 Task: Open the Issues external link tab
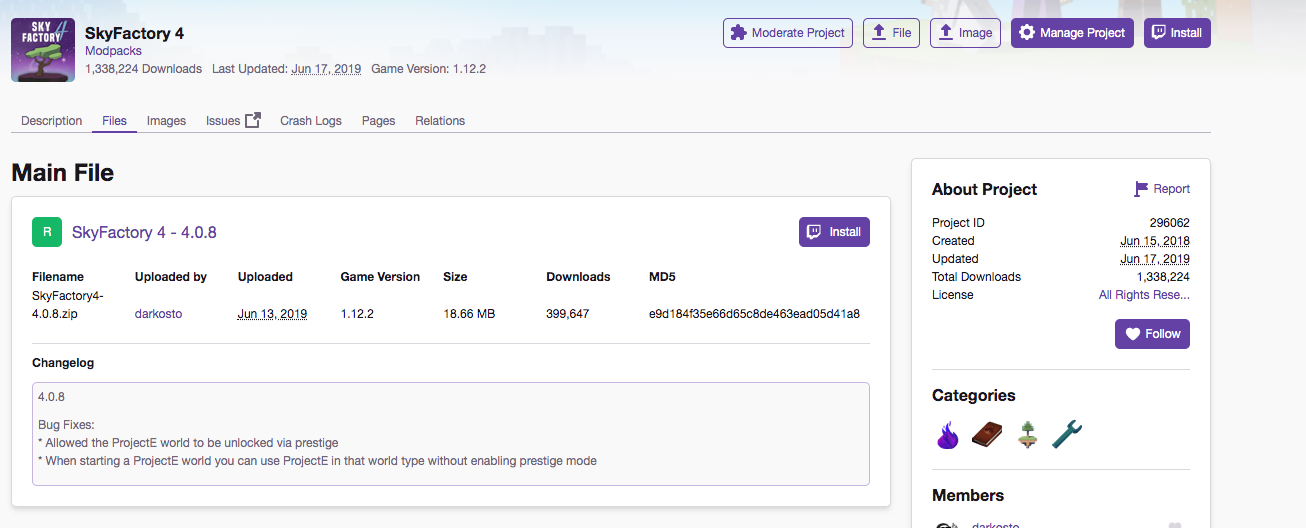(233, 121)
